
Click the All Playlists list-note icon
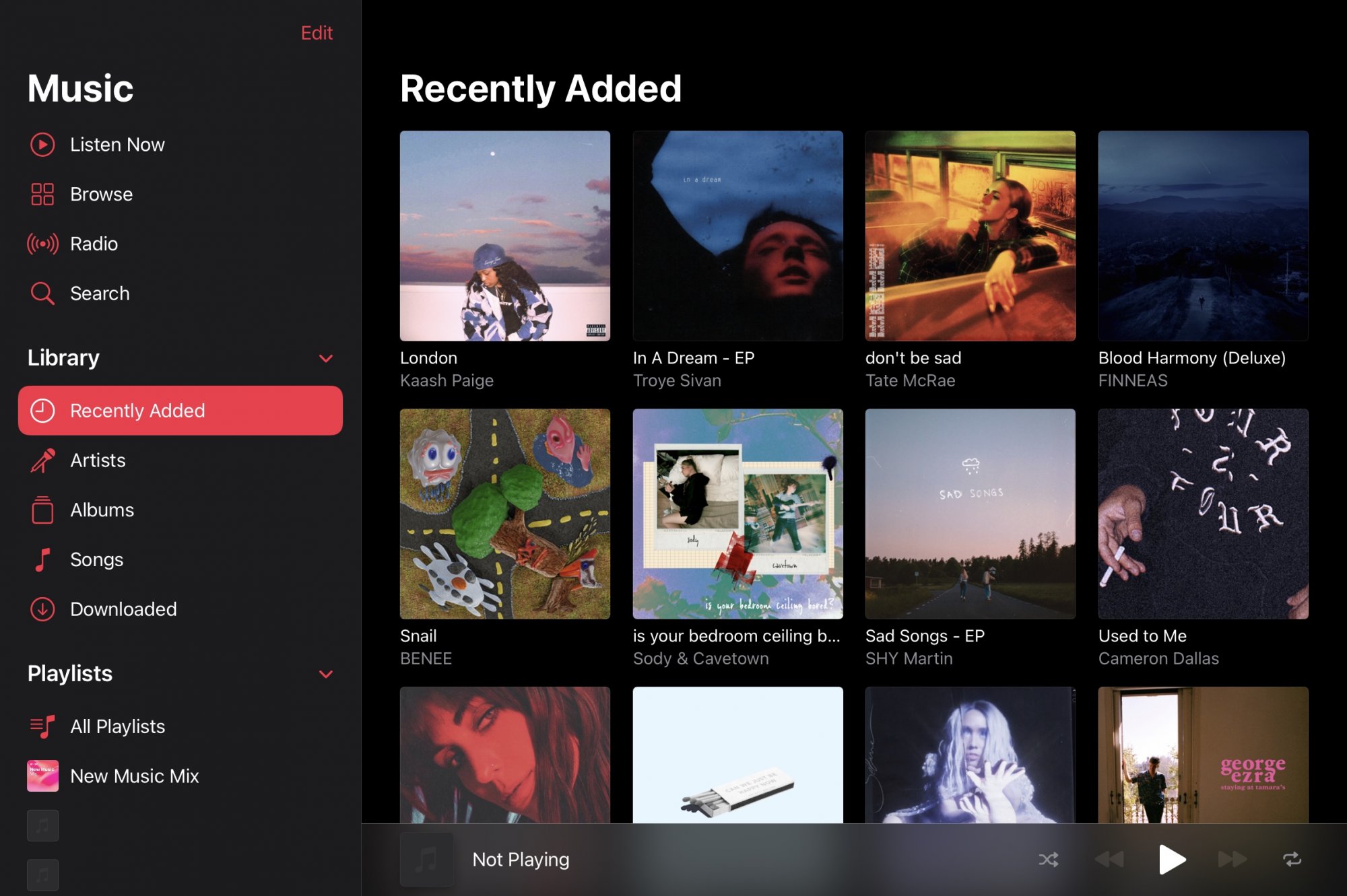[42, 726]
